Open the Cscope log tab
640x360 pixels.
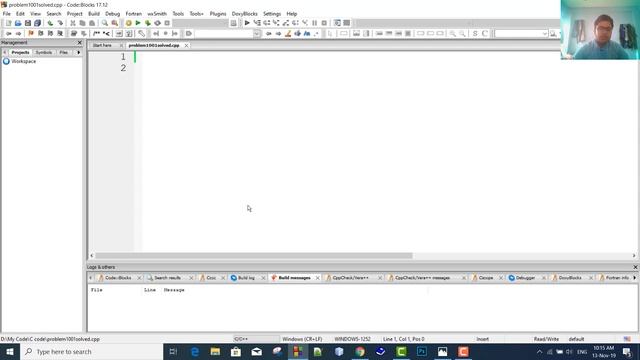pyautogui.click(x=486, y=278)
